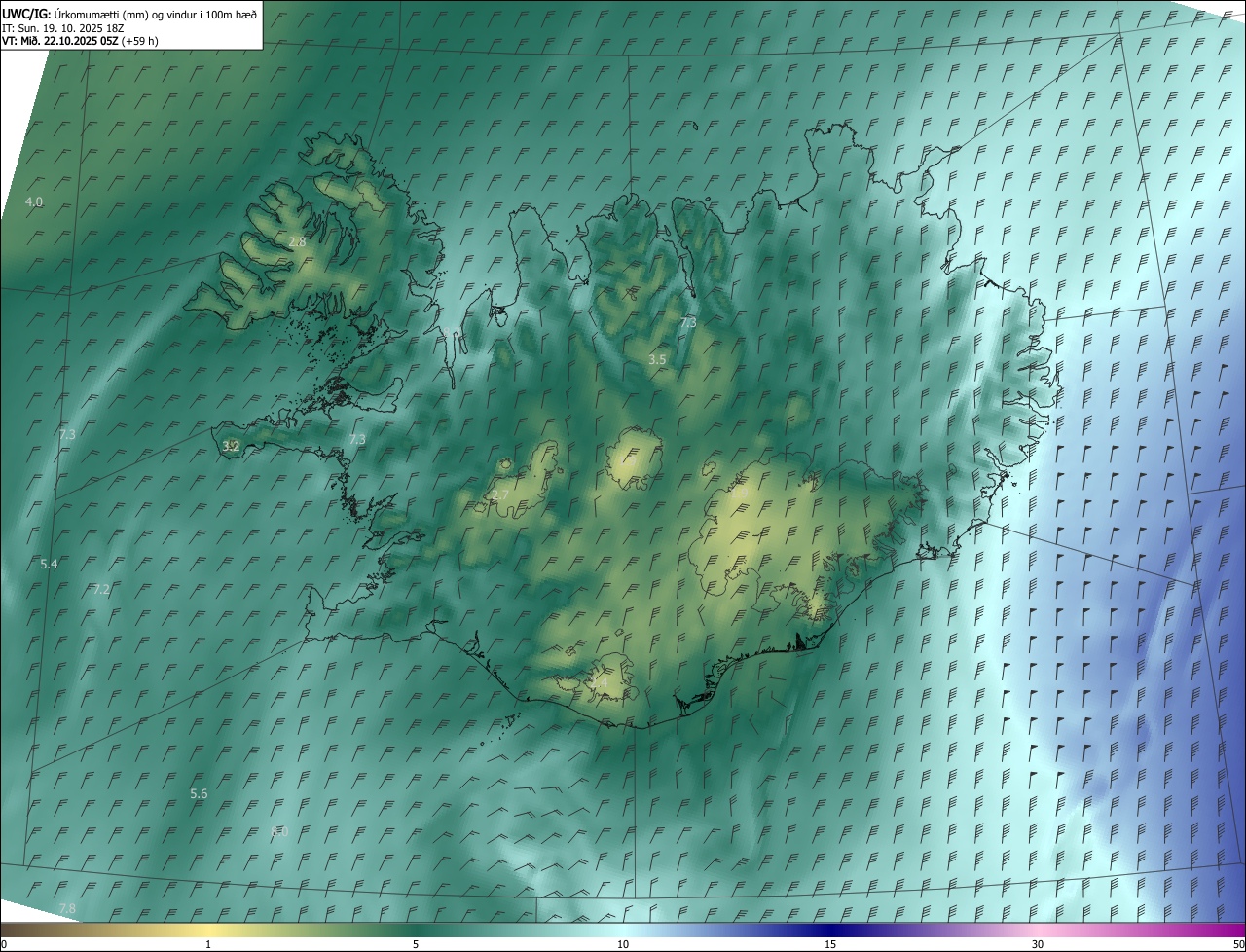
Task: Click the '8.0' value below '5.6'
Action: click(279, 830)
